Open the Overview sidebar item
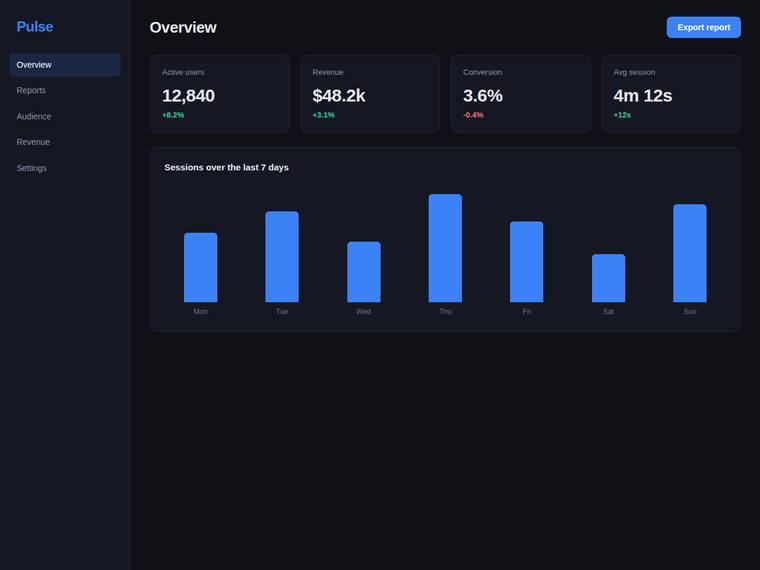 (x=65, y=65)
